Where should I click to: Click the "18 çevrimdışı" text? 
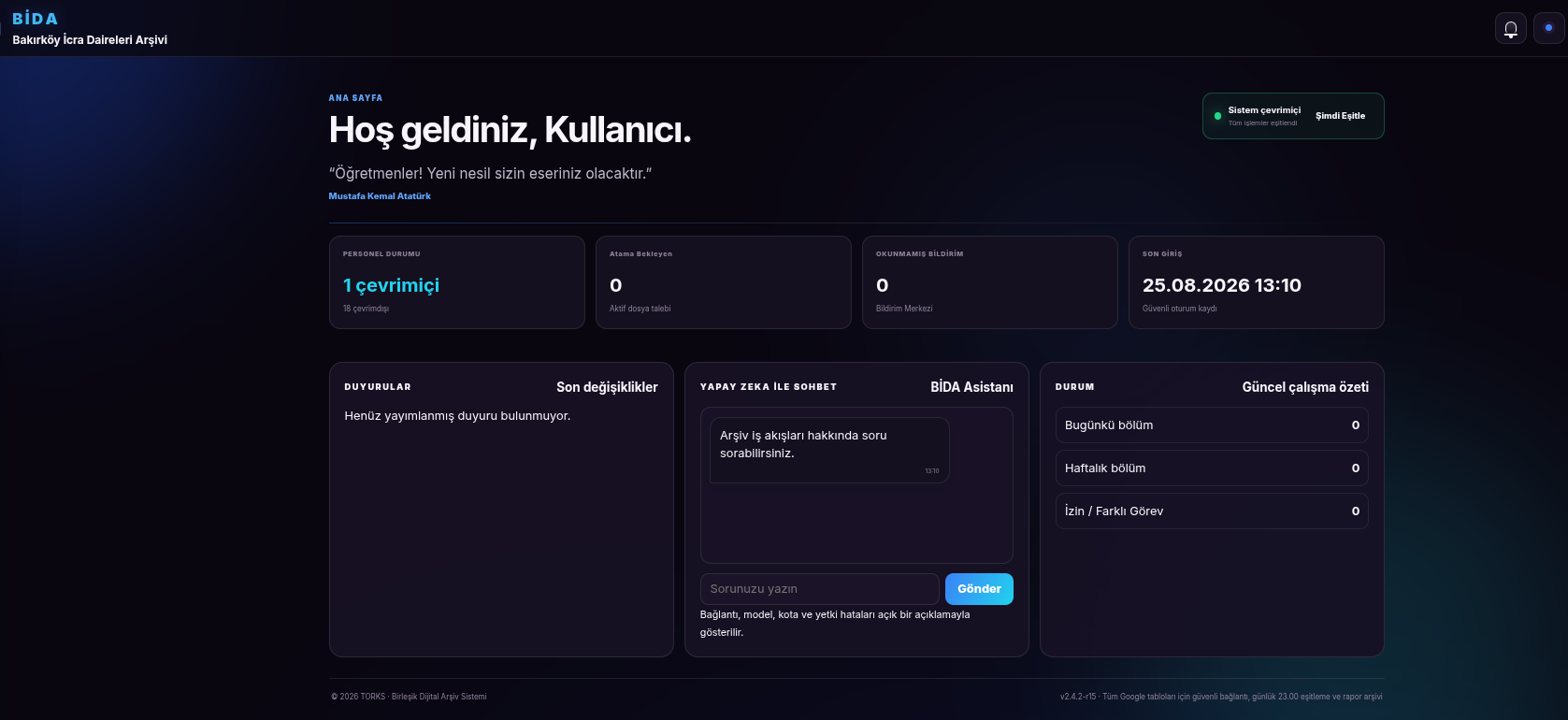coord(366,309)
